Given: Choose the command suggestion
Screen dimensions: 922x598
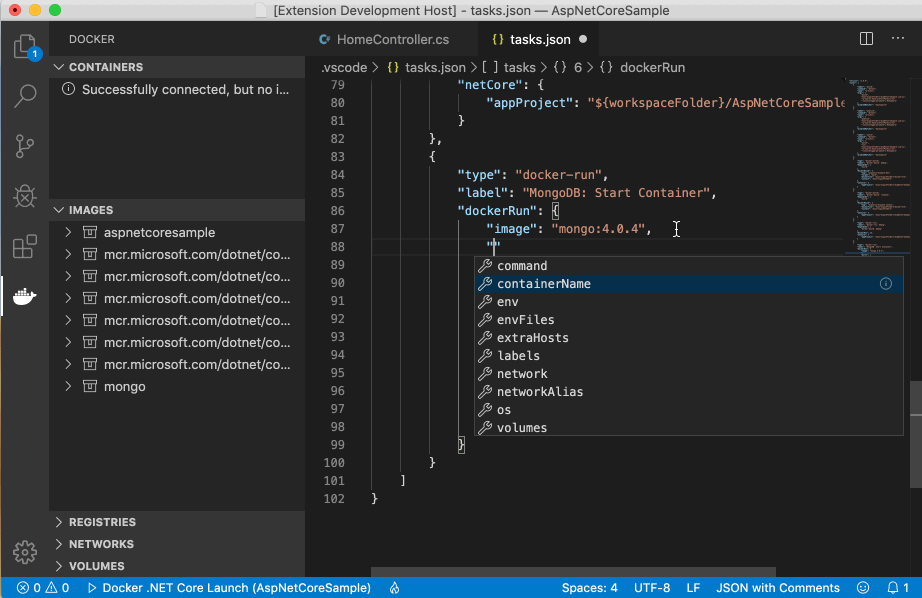Looking at the screenshot, I should [x=689, y=266].
